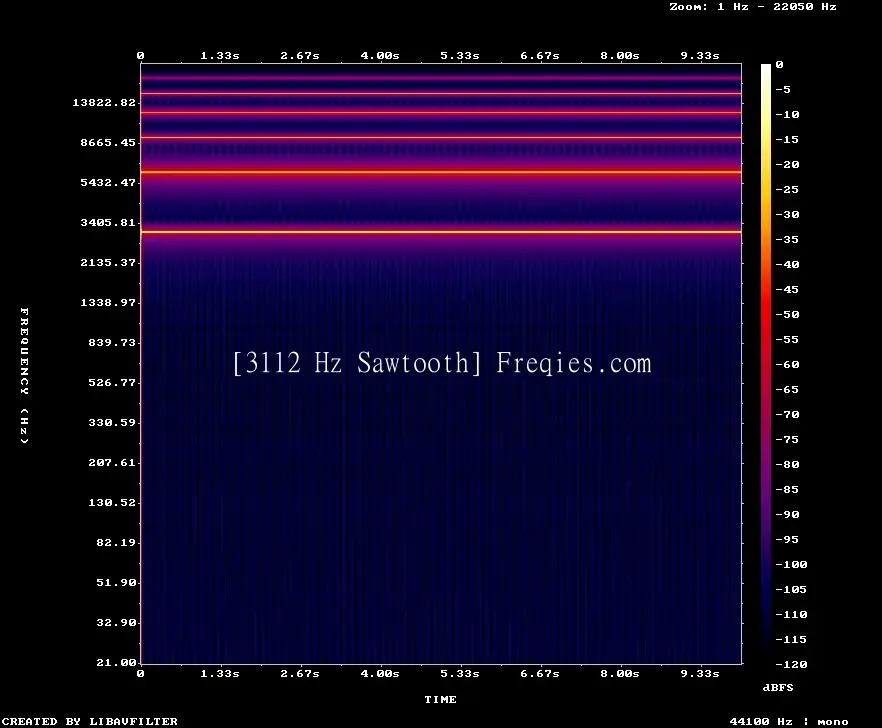
Task: Click the 9.33s label on bottom time axis
Action: pos(700,673)
